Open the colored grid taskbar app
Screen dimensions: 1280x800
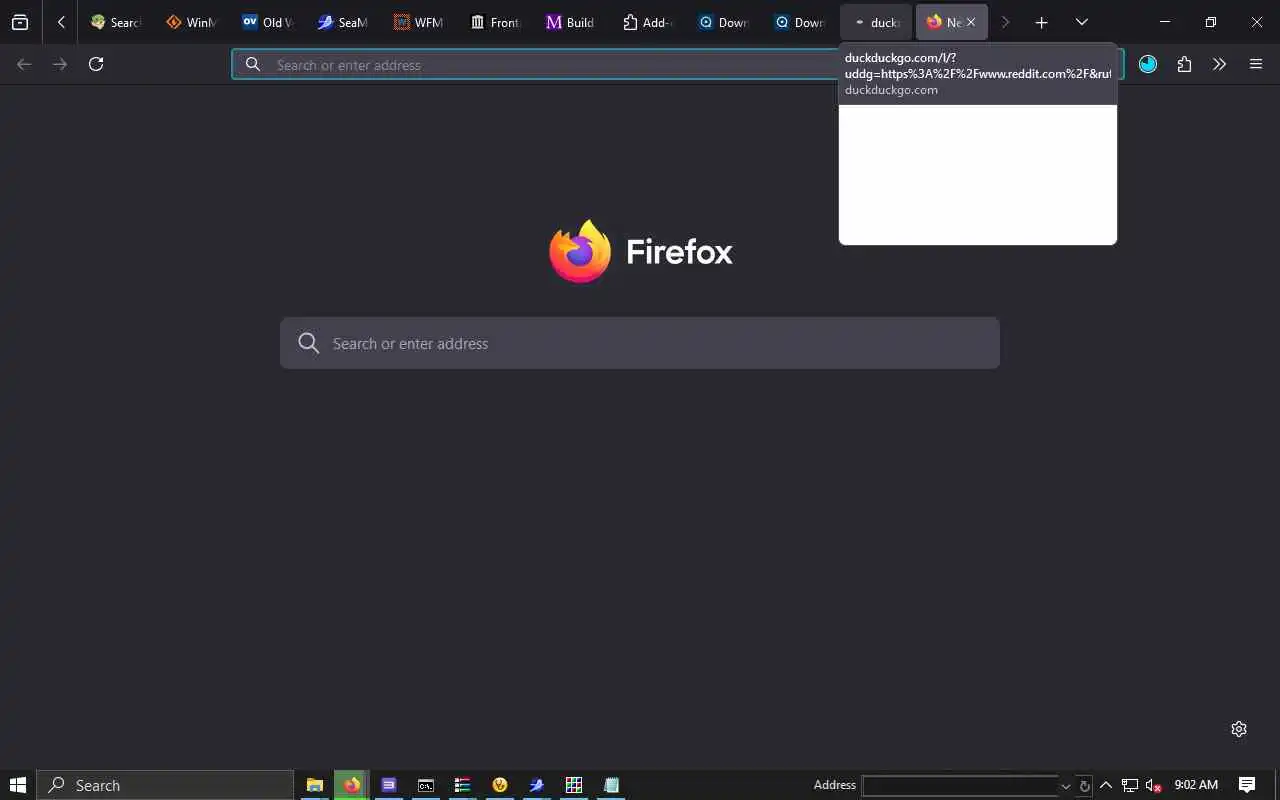coord(574,785)
